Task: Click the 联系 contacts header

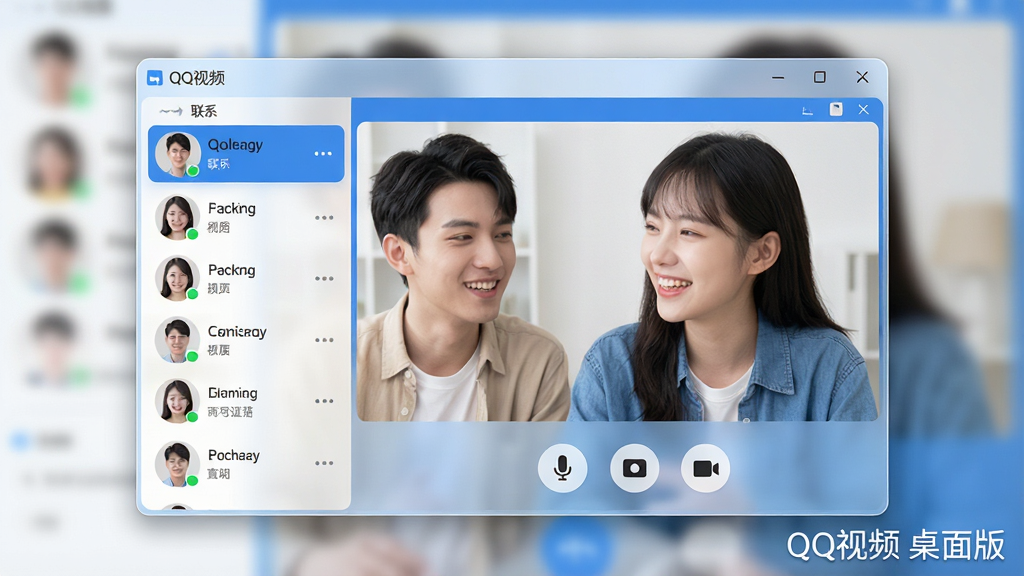Action: click(204, 111)
